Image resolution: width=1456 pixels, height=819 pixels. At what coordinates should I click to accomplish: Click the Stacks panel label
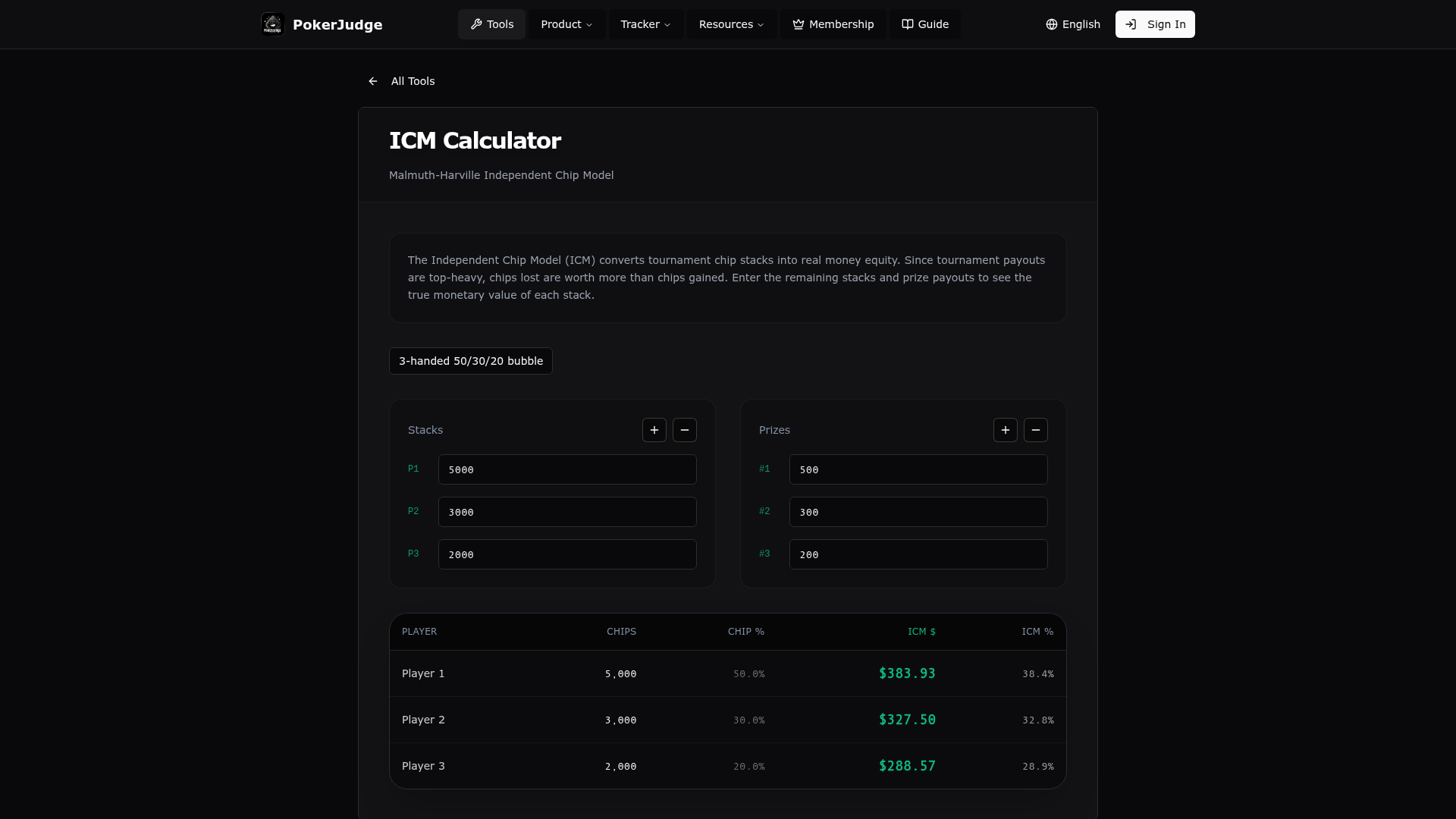pos(425,430)
